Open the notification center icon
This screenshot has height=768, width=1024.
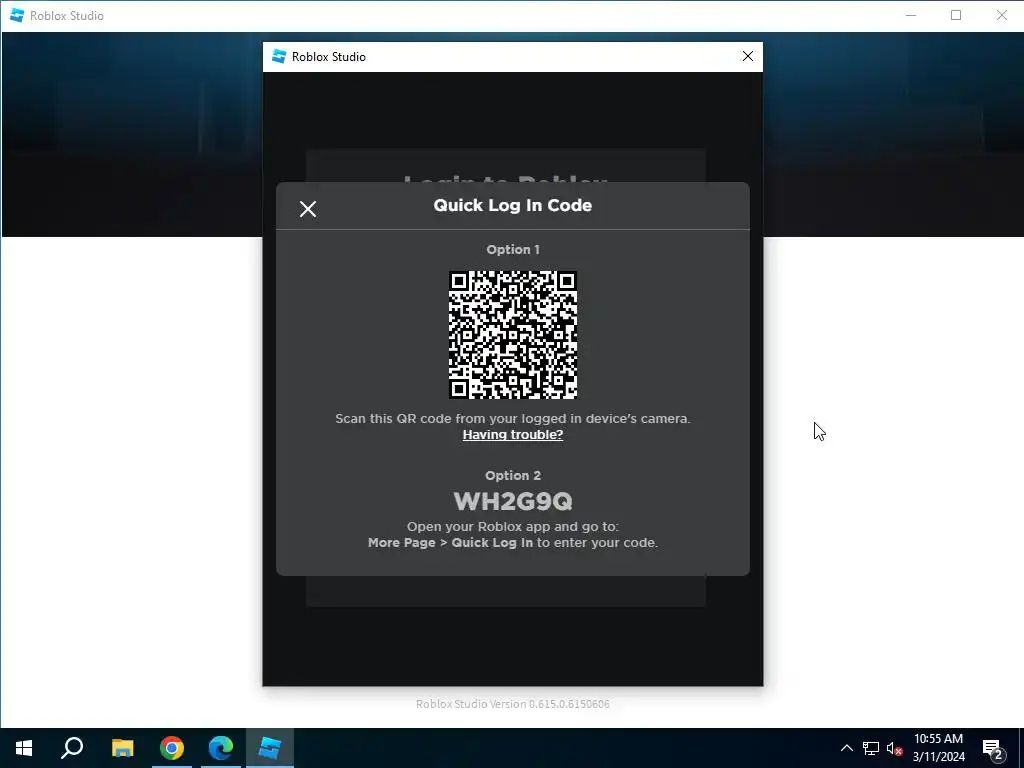coord(993,749)
